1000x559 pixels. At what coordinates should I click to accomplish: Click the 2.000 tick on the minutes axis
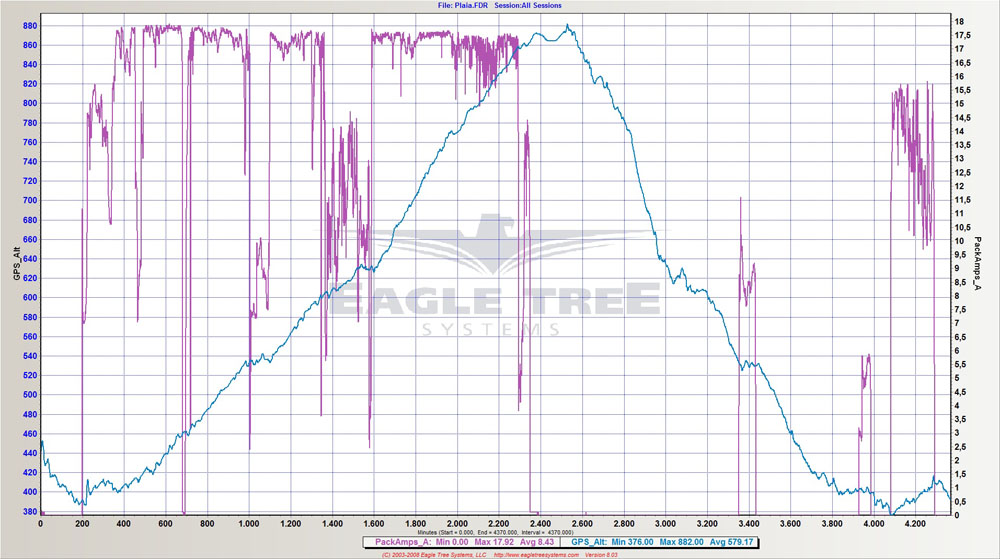coord(457,523)
